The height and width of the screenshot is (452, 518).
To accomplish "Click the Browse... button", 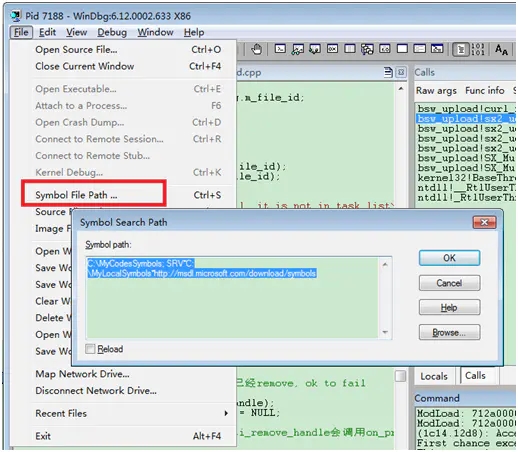I will [x=449, y=332].
